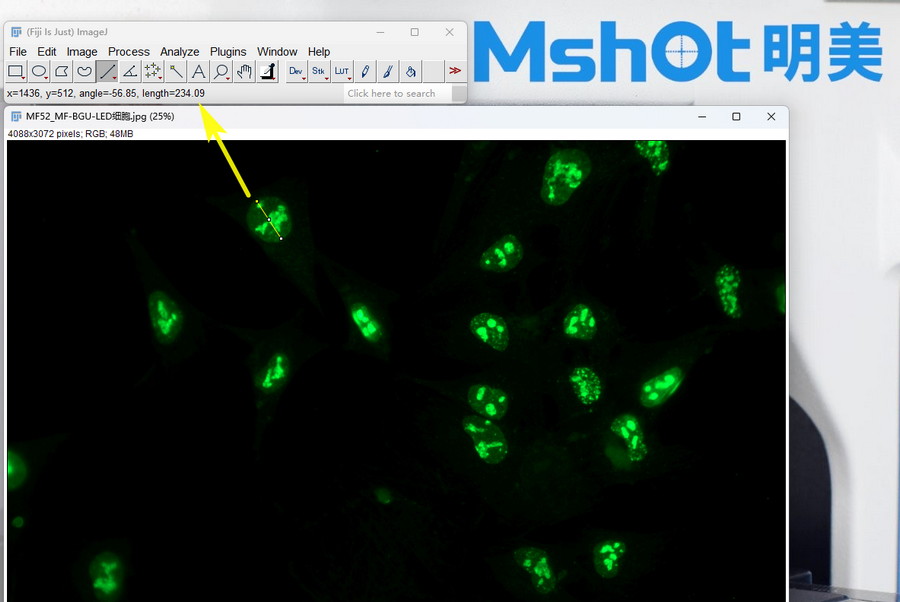
Task: Select the Wand tracing tool
Action: click(x=176, y=71)
